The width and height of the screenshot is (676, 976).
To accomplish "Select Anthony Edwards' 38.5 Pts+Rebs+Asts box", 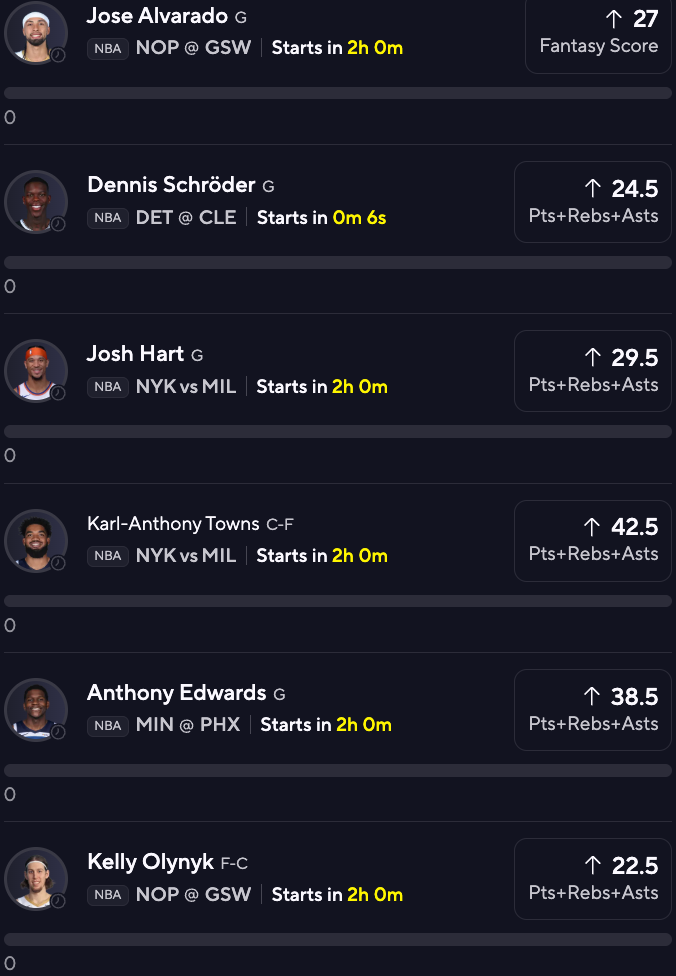I will pos(593,710).
